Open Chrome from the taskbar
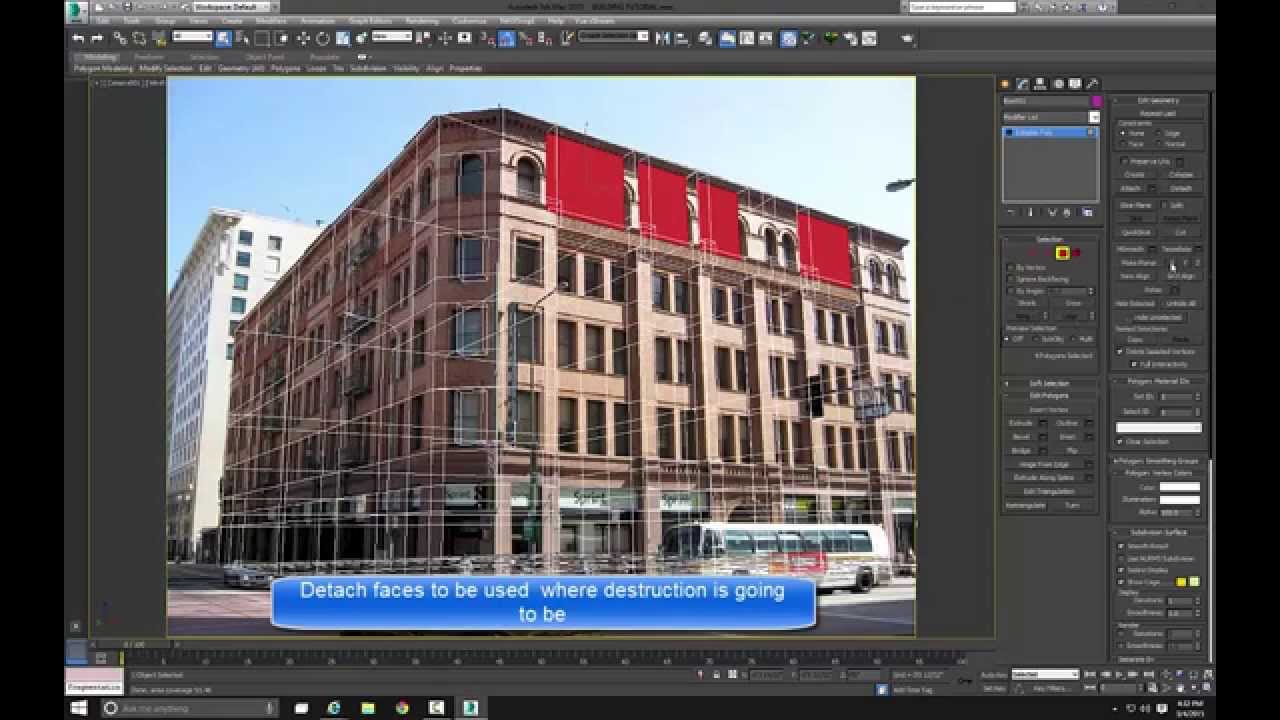Viewport: 1280px width, 720px height. pos(402,708)
